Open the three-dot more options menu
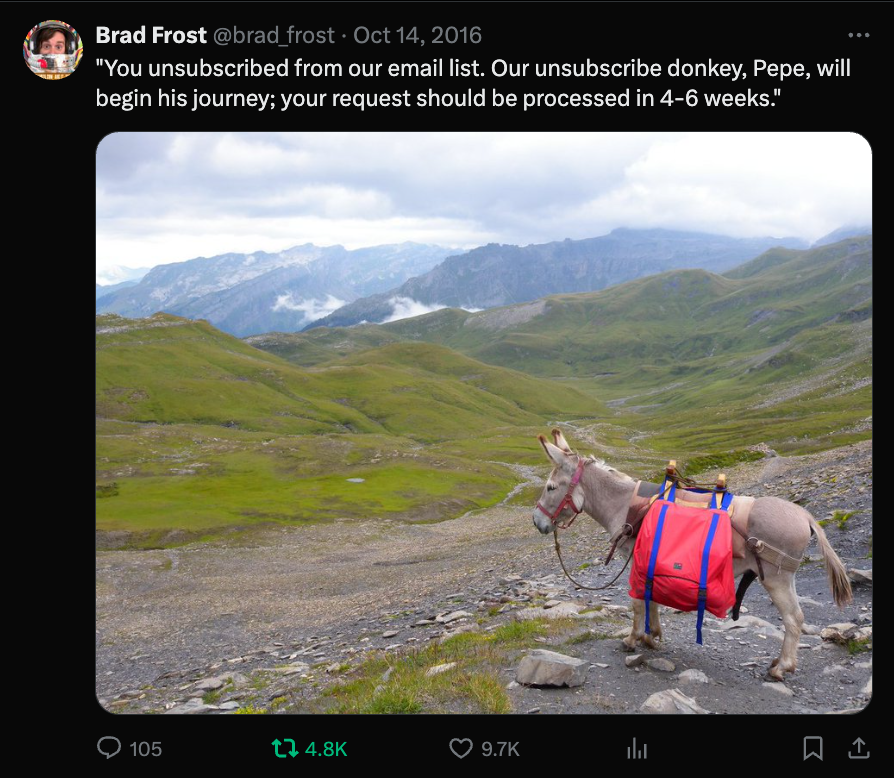Viewport: 894px width, 778px height. pos(858,35)
